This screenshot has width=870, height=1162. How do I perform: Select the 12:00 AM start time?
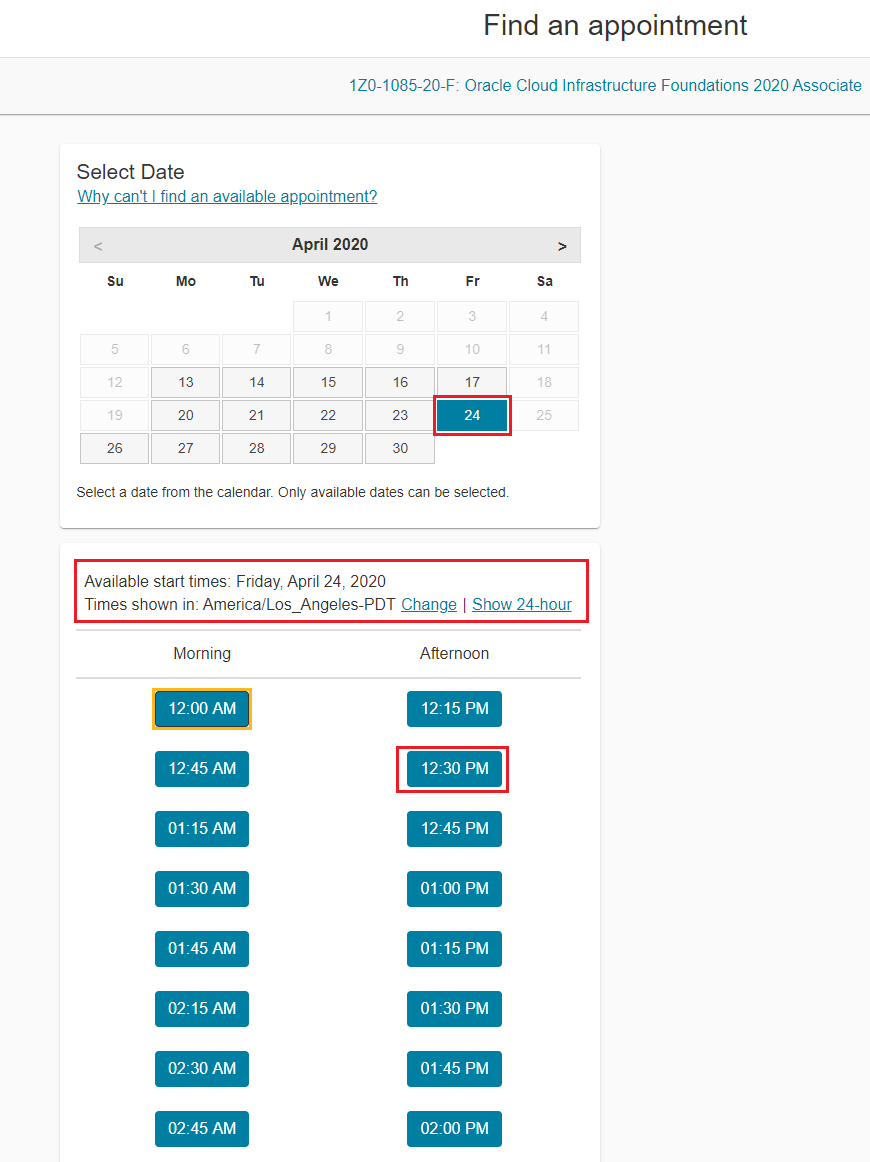tap(201, 708)
